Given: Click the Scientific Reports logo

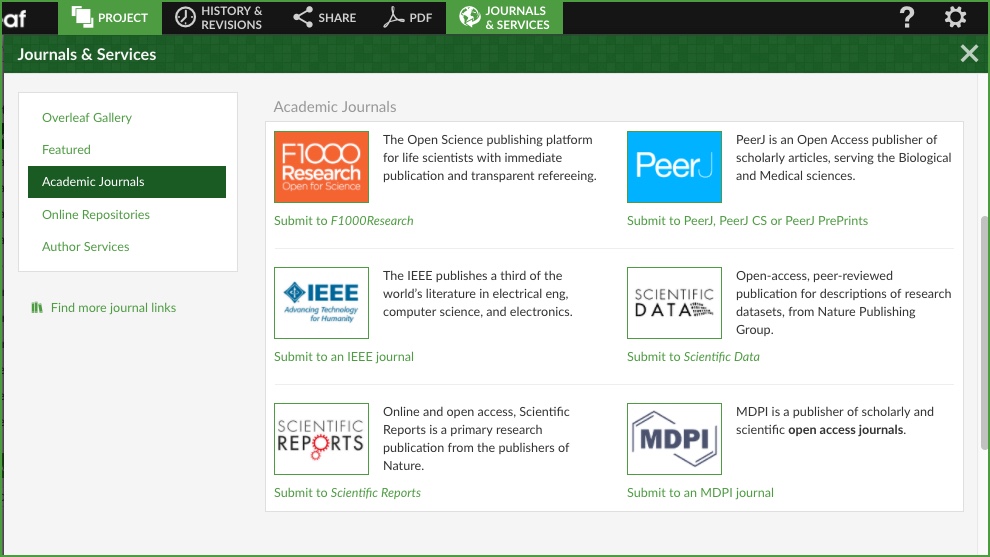Looking at the screenshot, I should (x=321, y=439).
